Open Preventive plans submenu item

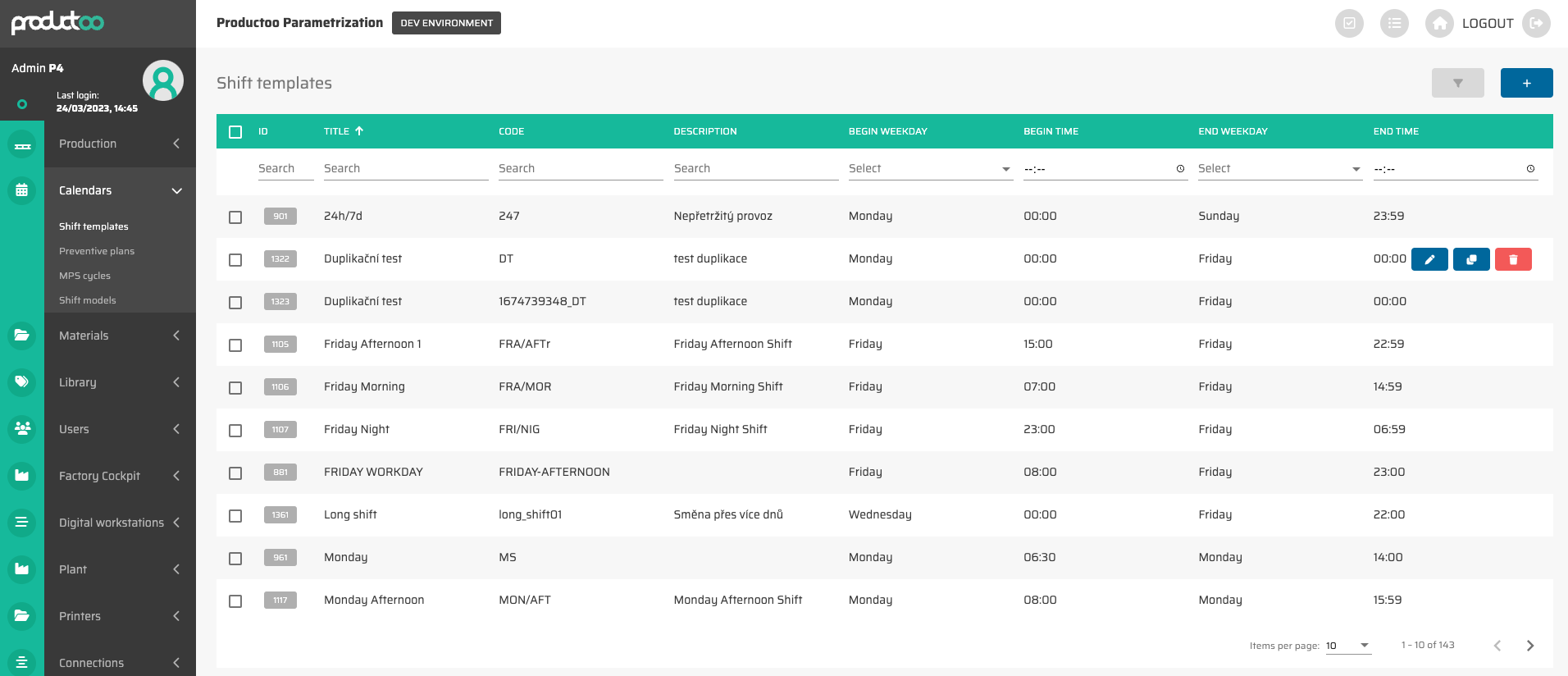click(97, 251)
